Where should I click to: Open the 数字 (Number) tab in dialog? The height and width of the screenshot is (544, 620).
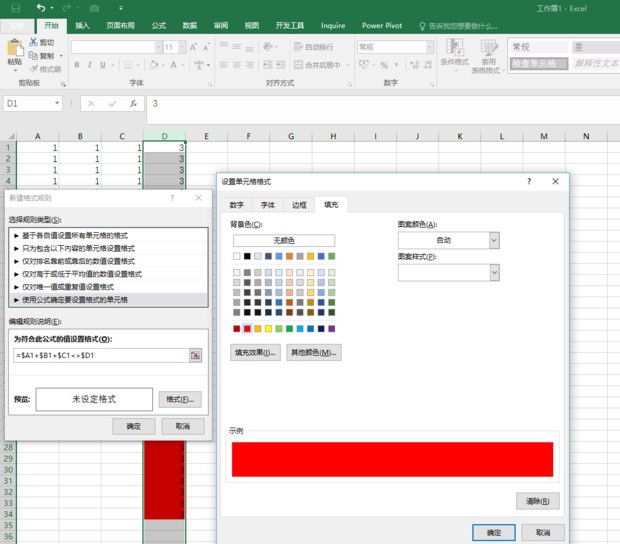click(x=237, y=204)
